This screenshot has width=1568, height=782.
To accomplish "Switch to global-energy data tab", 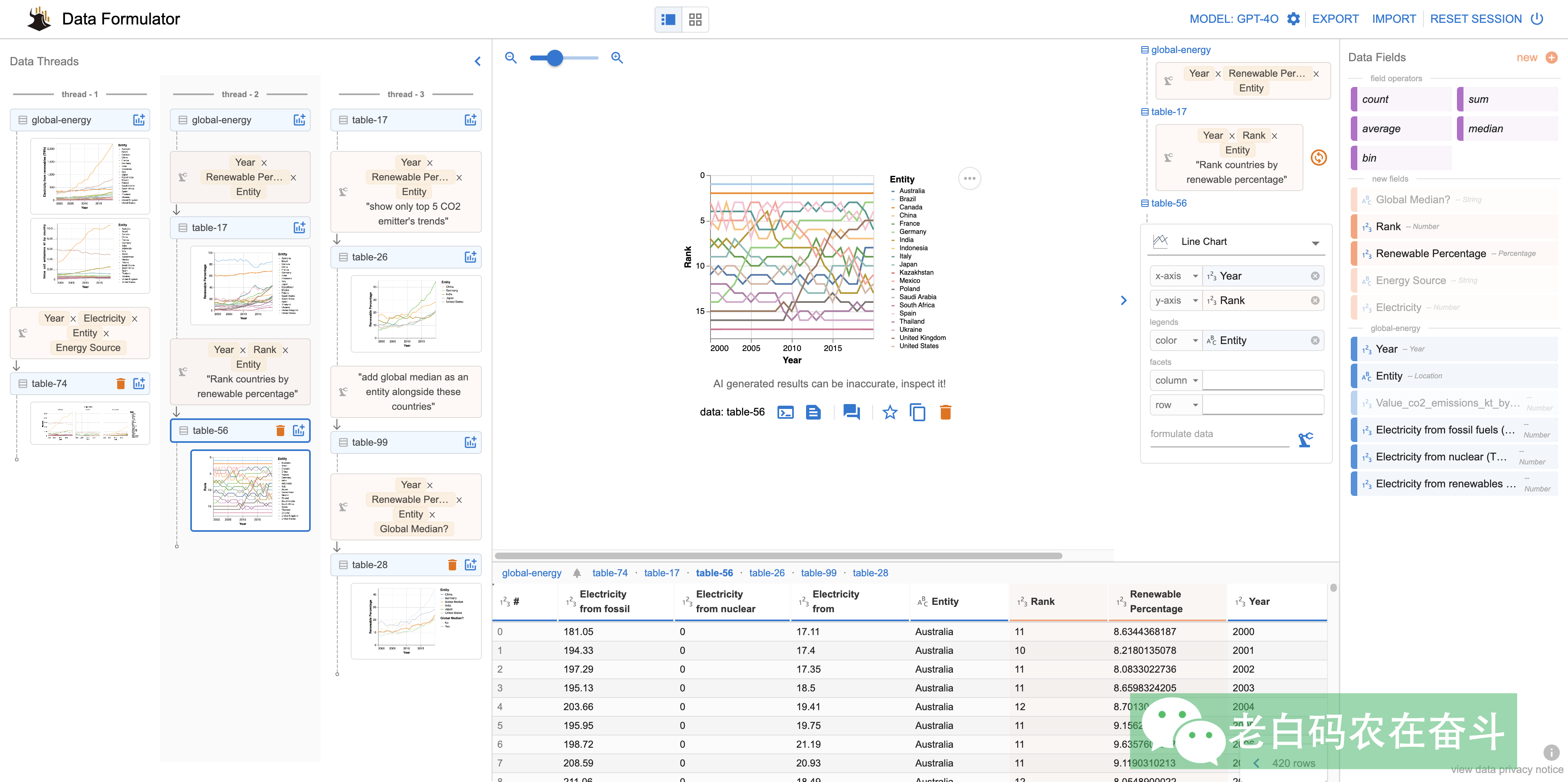I will [x=531, y=573].
